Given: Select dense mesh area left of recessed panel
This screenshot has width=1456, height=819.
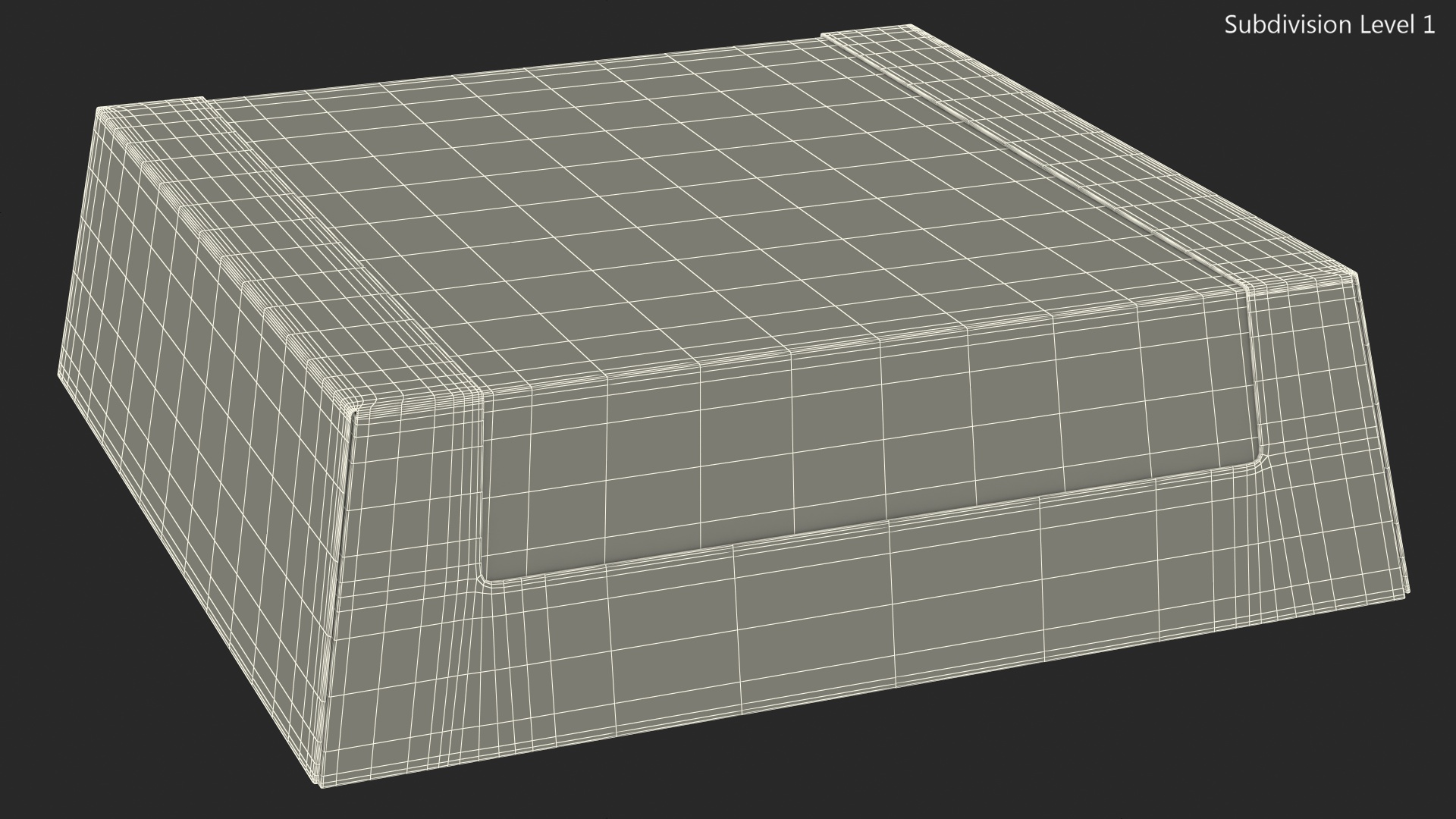Looking at the screenshot, I should (417, 516).
